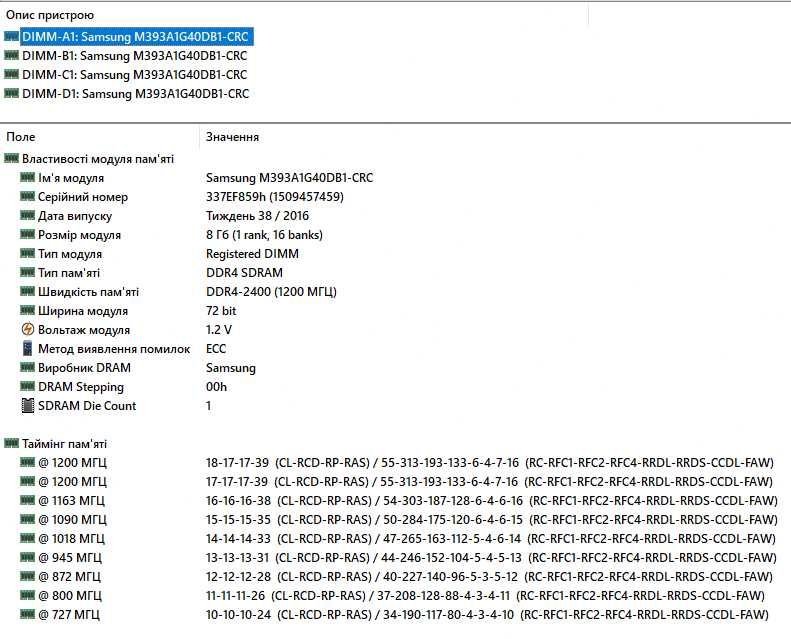Click icon next to 'Розмір модуля'

coord(27,235)
